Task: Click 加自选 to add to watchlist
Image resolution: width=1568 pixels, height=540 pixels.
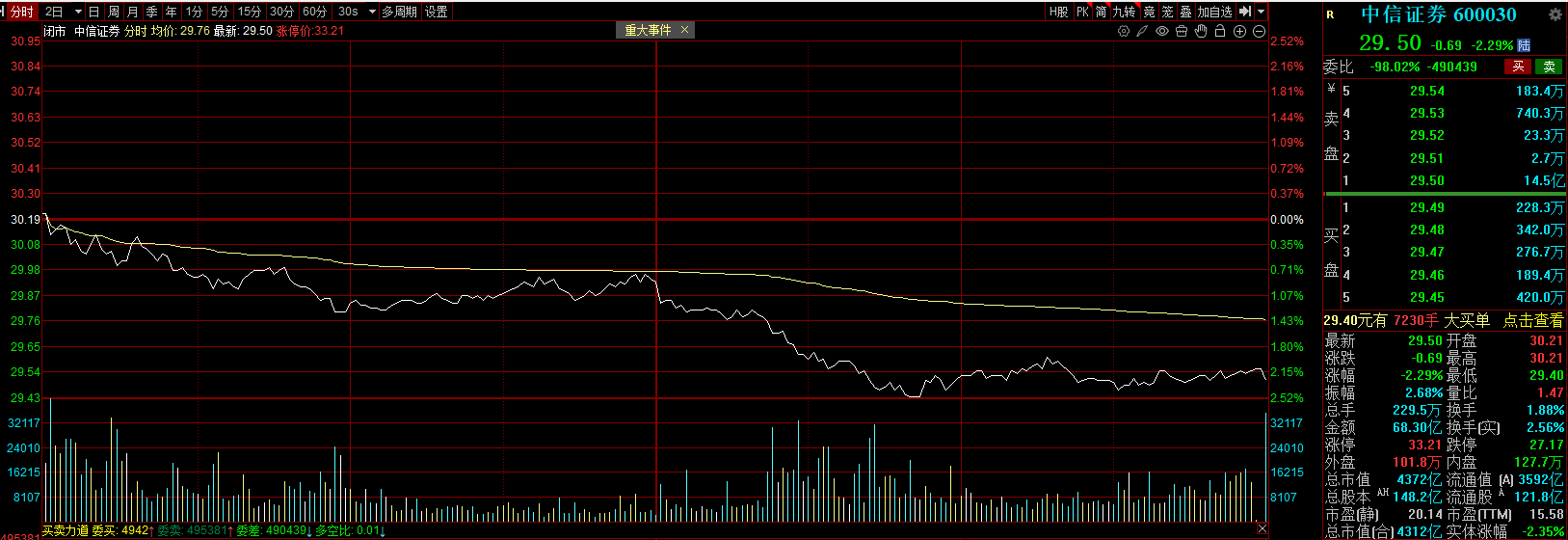Action: (1215, 12)
